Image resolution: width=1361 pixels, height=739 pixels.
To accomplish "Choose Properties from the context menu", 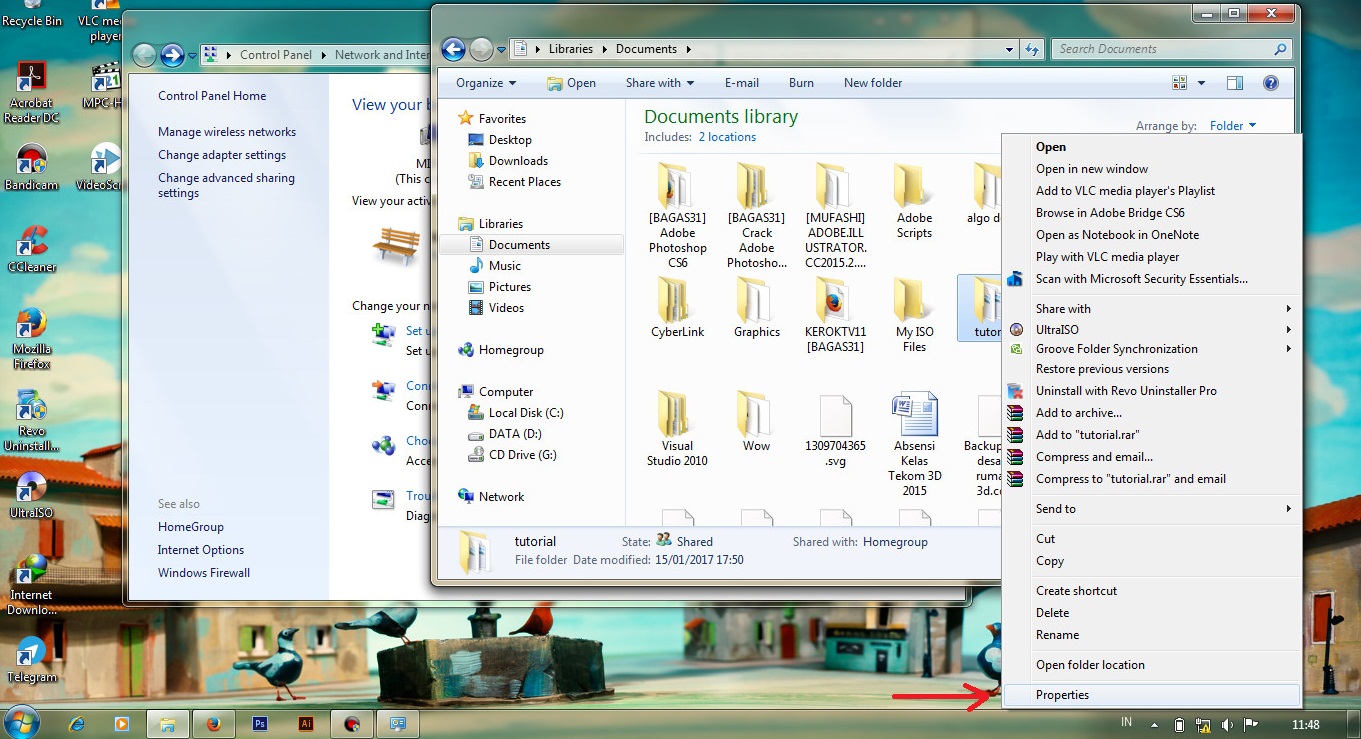I will point(1062,695).
